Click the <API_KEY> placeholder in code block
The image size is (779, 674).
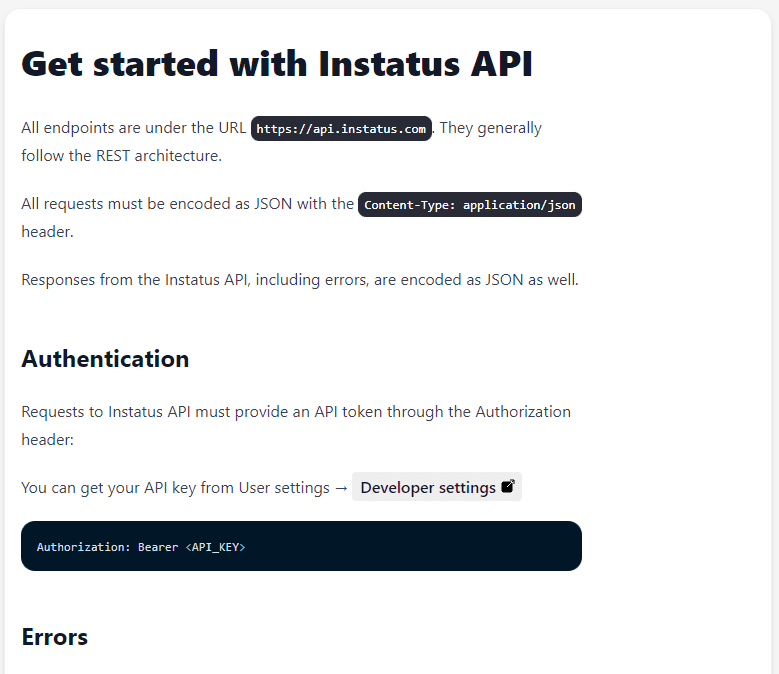pyautogui.click(x=215, y=547)
